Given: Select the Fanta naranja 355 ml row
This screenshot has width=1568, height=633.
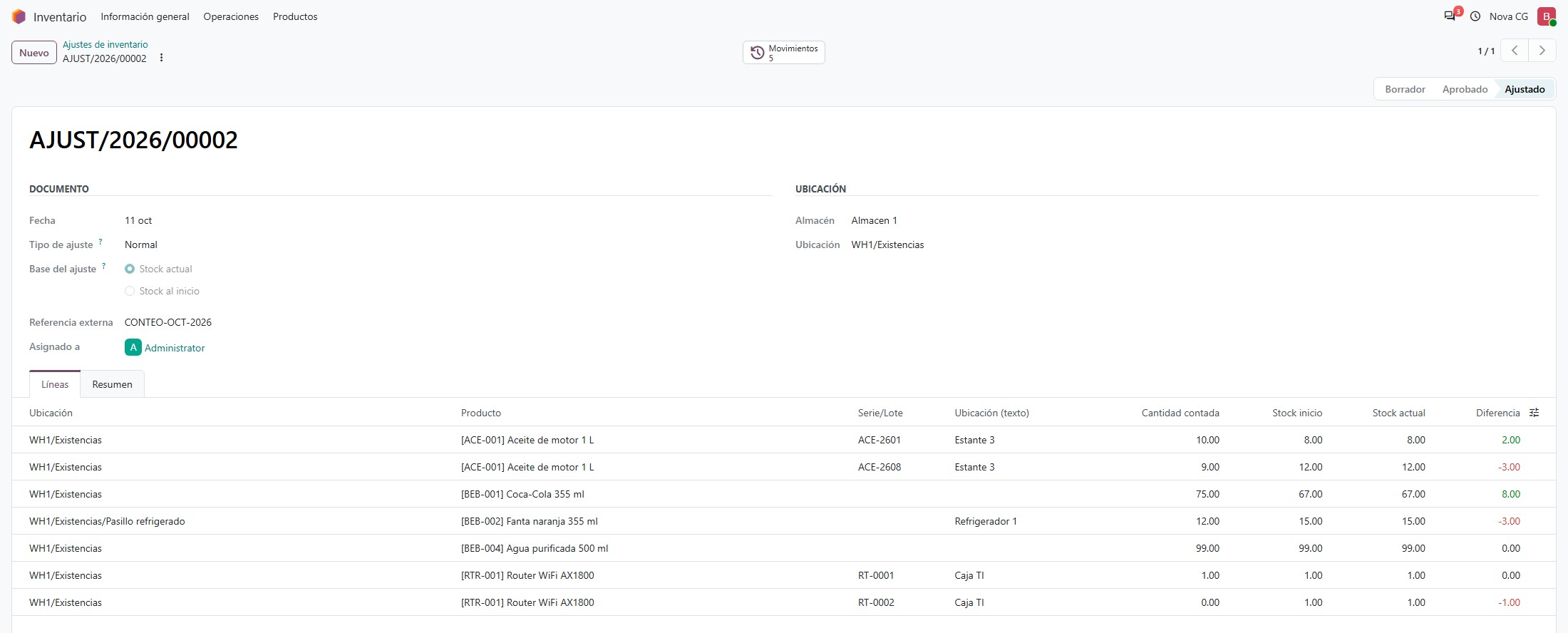Looking at the screenshot, I should click(783, 521).
